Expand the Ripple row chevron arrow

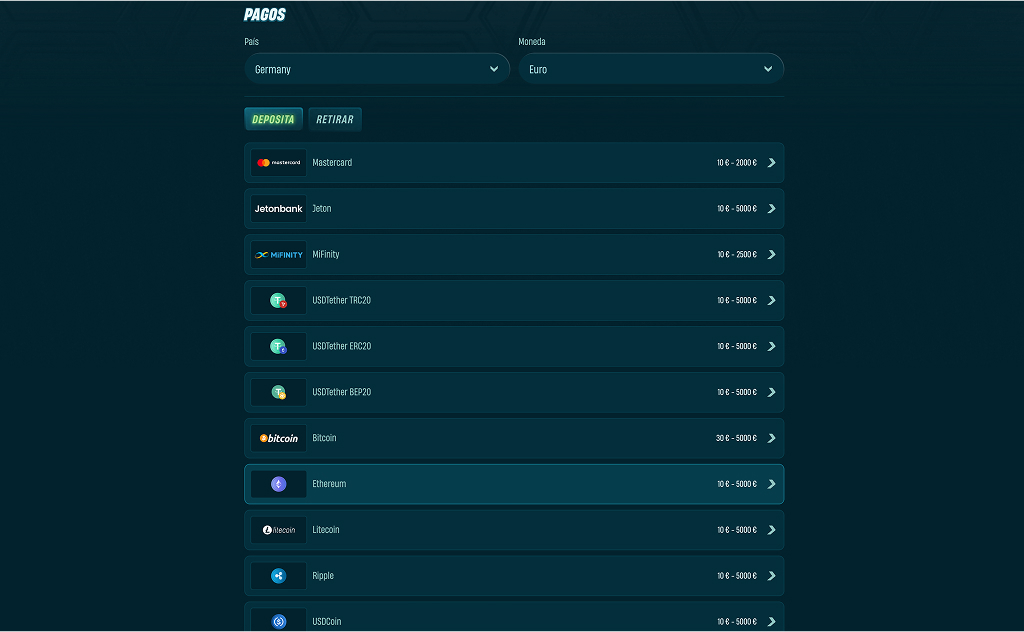pos(771,576)
